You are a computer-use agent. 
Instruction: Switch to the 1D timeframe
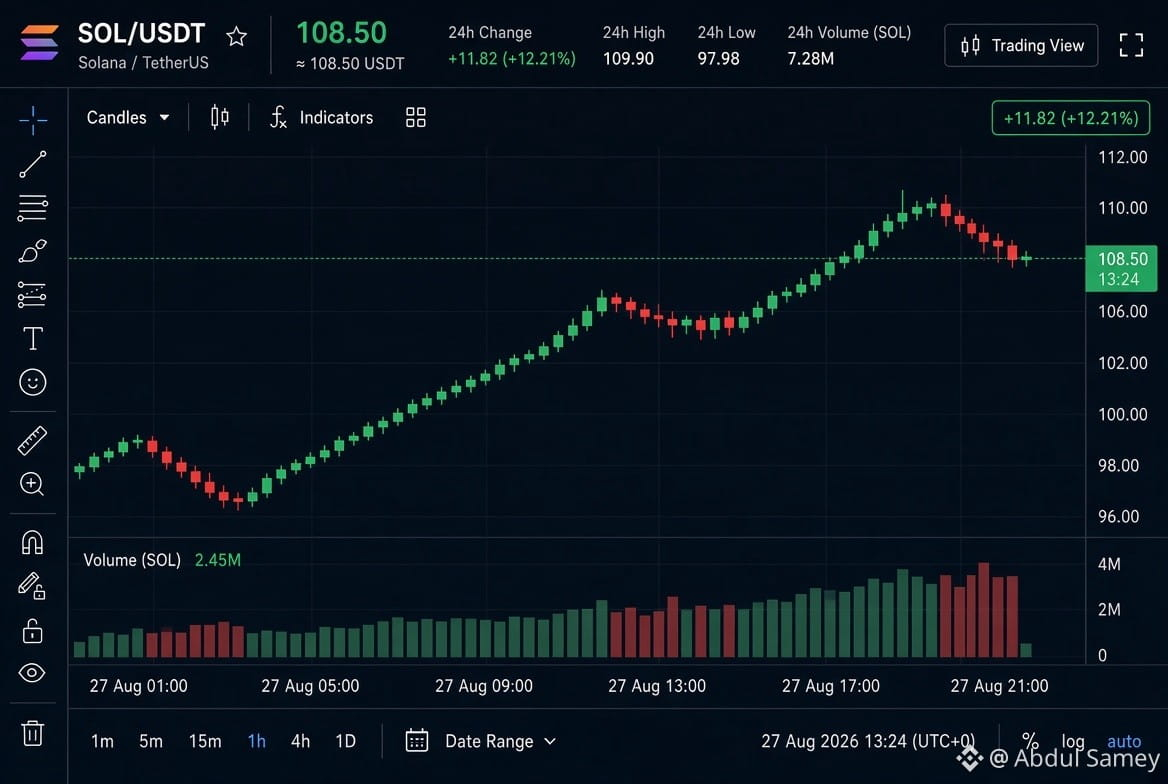pyautogui.click(x=346, y=742)
